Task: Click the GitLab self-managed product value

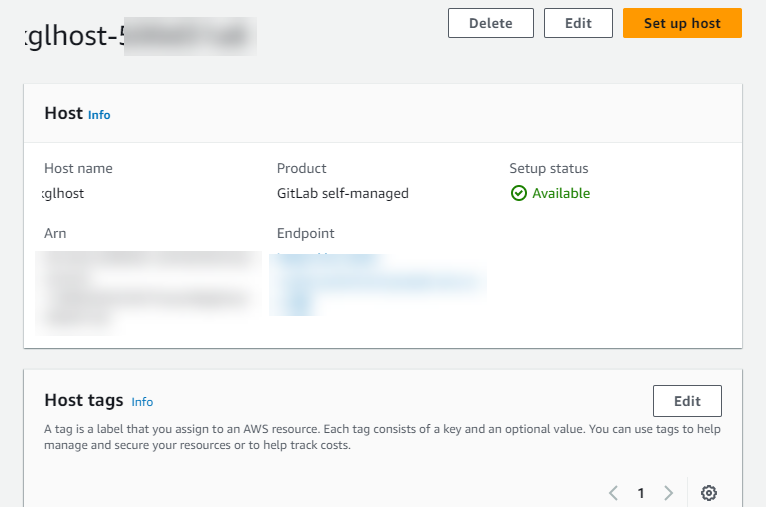Action: point(342,194)
